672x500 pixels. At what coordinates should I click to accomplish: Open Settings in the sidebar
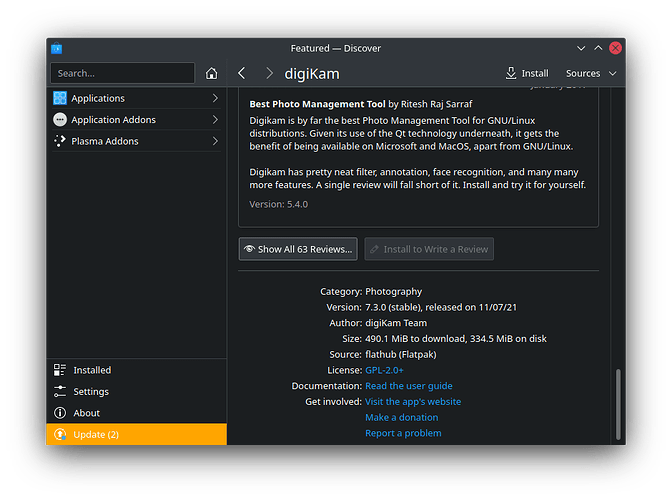[91, 392]
